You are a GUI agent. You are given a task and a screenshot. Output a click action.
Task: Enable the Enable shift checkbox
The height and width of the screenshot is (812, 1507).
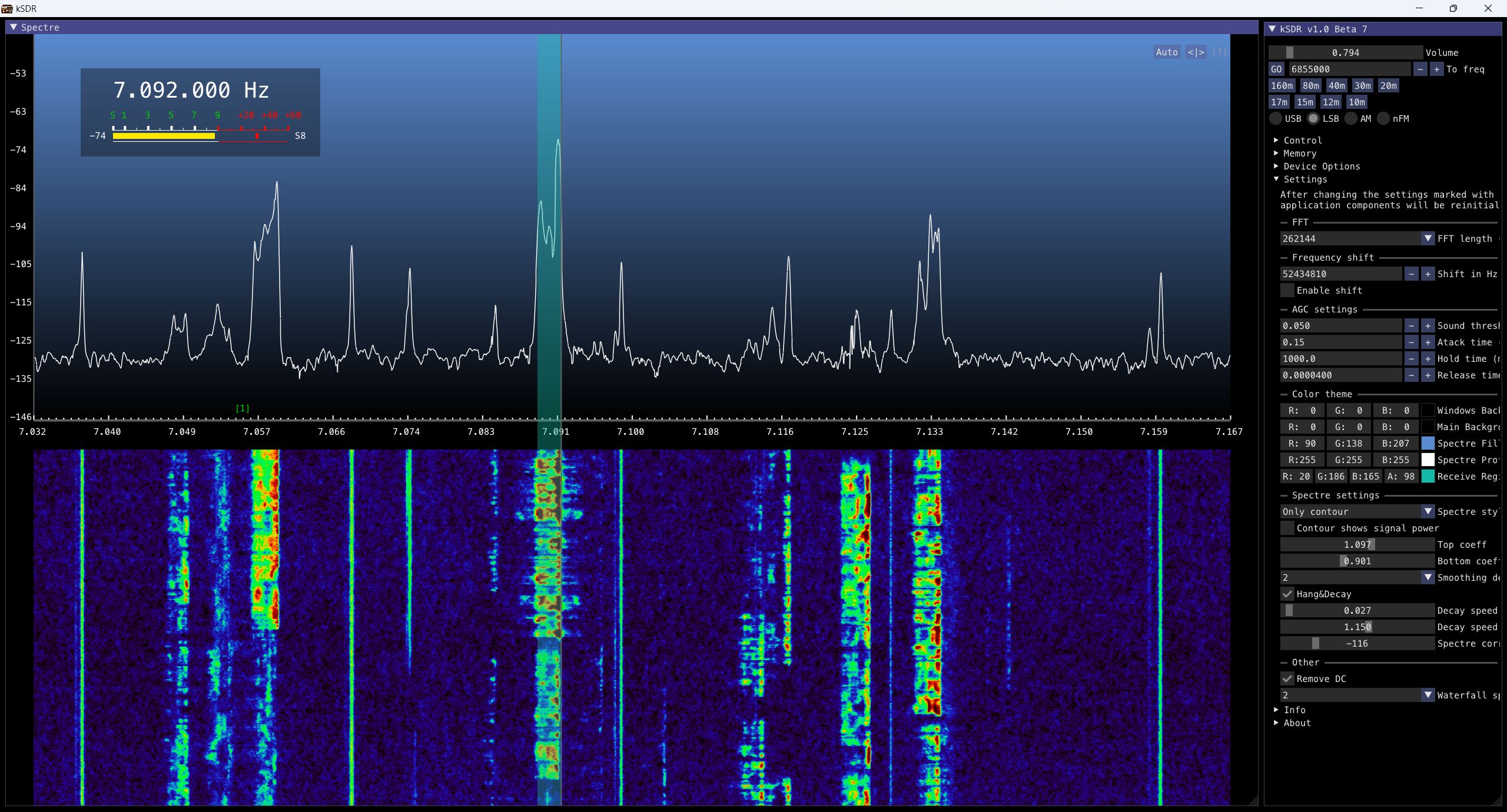tap(1288, 290)
